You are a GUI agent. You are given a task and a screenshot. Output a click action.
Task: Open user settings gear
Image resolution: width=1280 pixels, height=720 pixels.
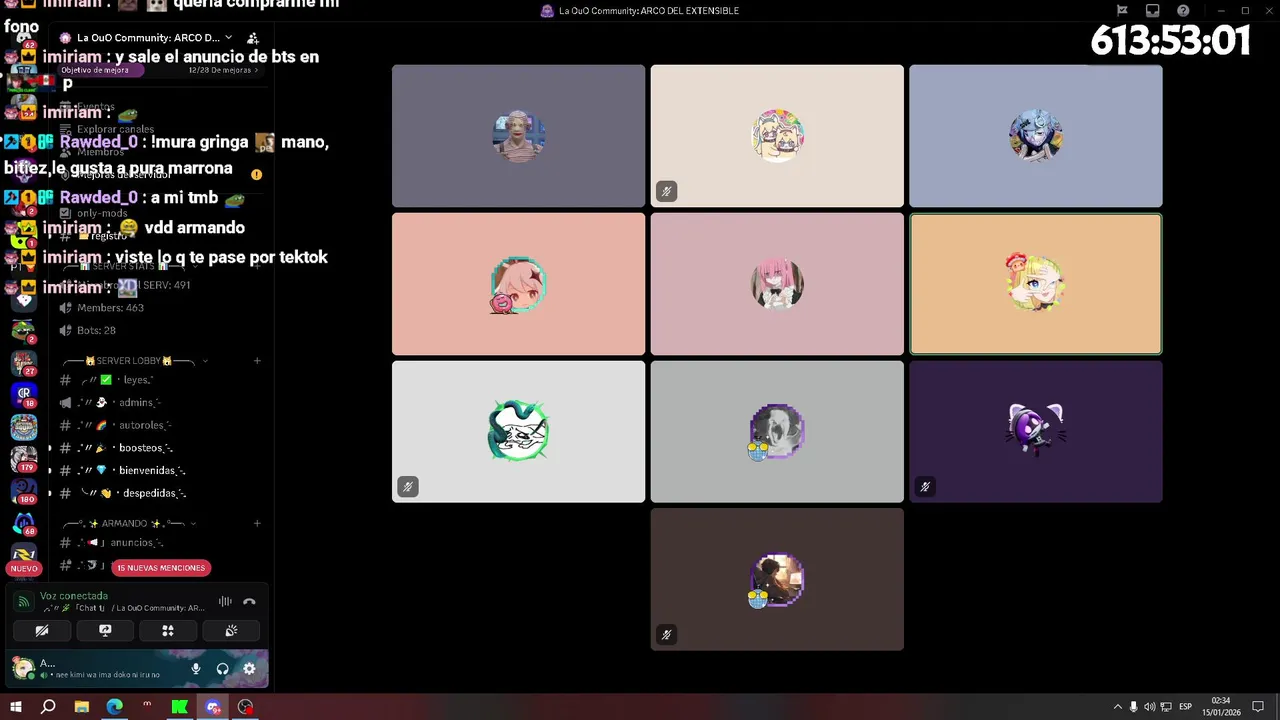point(249,668)
